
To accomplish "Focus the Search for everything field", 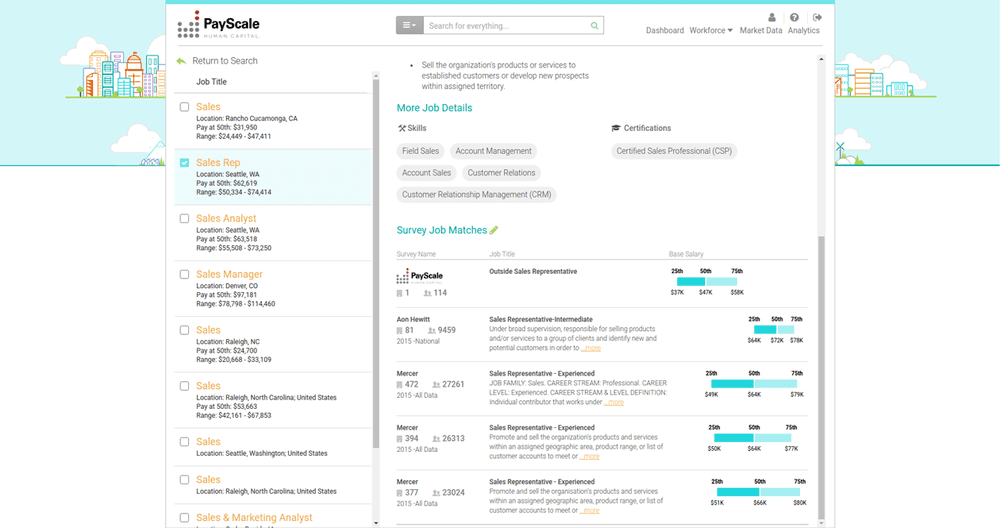I will 507,26.
